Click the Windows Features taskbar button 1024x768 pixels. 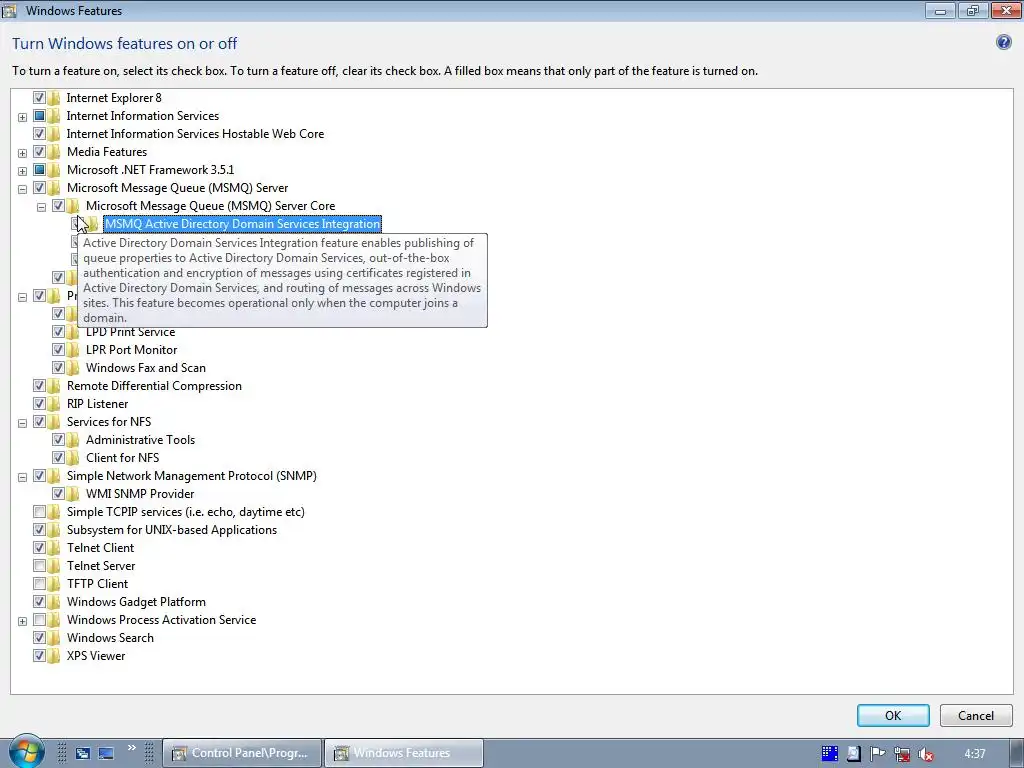(x=404, y=753)
